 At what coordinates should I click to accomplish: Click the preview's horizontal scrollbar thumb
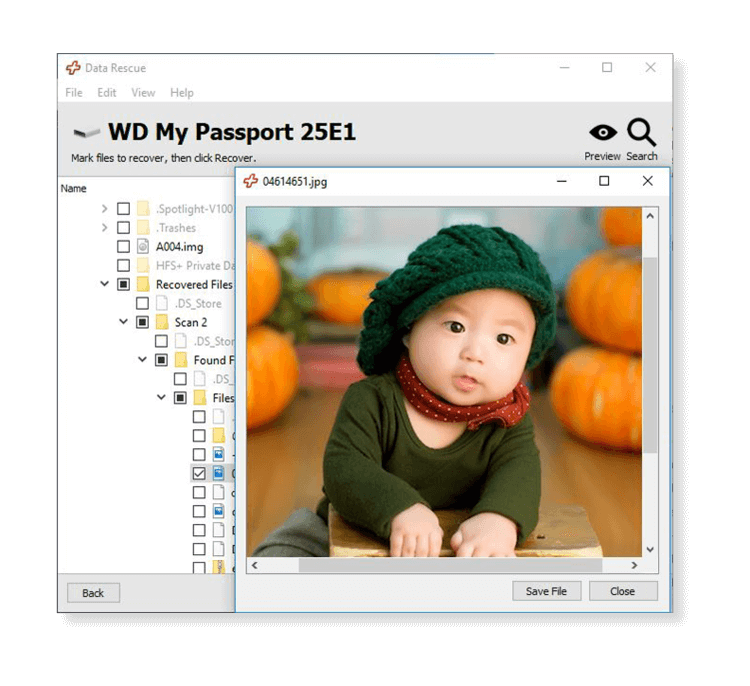[450, 566]
